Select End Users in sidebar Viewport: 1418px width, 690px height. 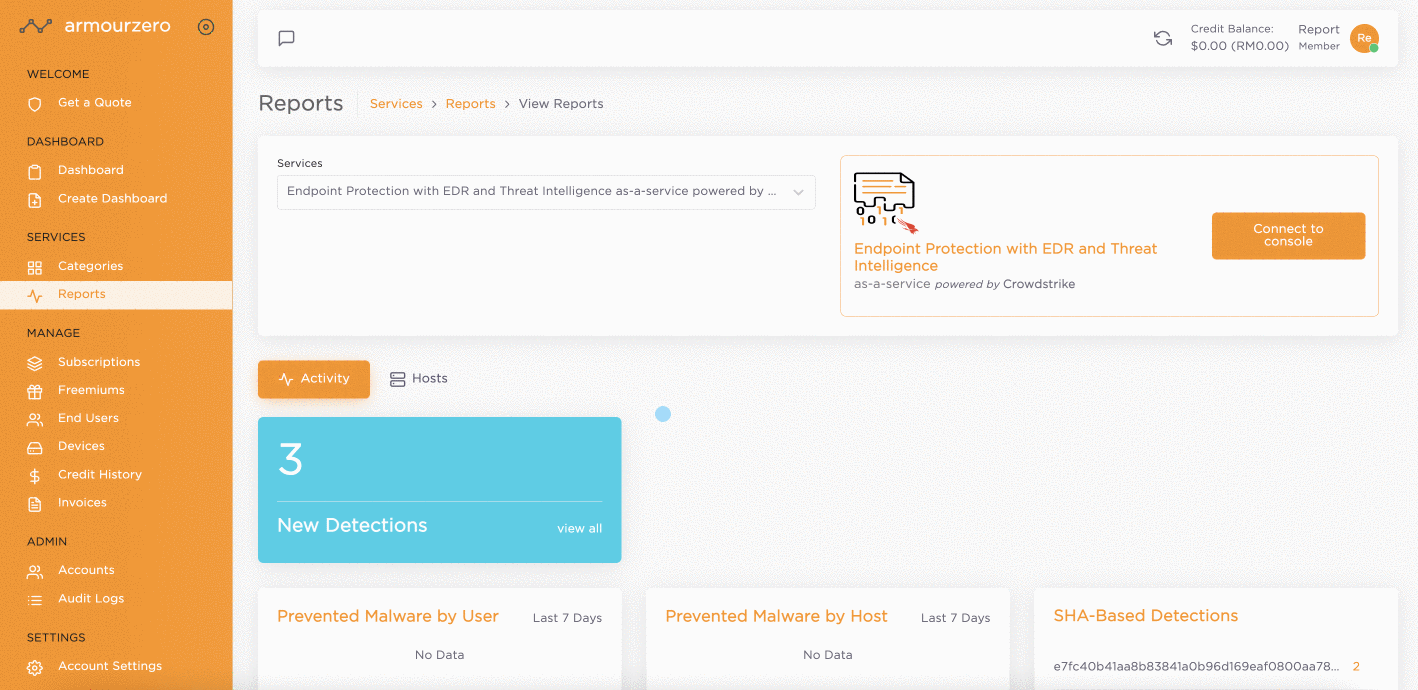(88, 419)
